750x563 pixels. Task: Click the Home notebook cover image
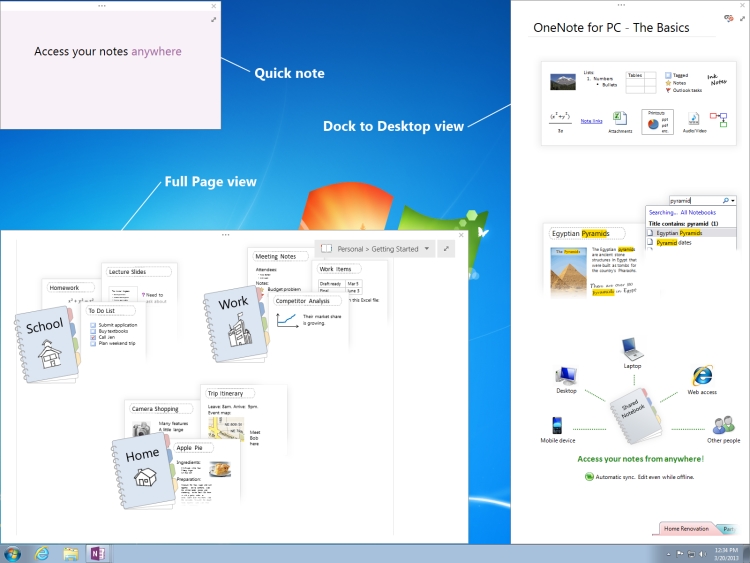pyautogui.click(x=144, y=471)
